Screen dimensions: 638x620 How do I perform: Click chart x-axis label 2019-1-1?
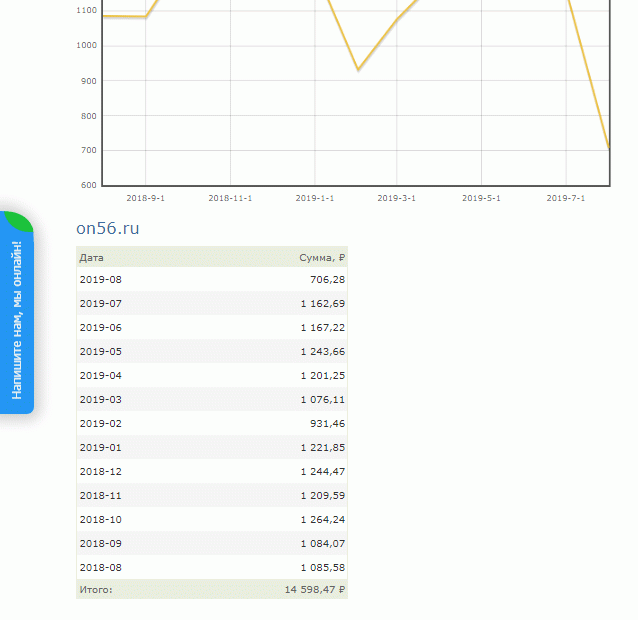pyautogui.click(x=315, y=198)
